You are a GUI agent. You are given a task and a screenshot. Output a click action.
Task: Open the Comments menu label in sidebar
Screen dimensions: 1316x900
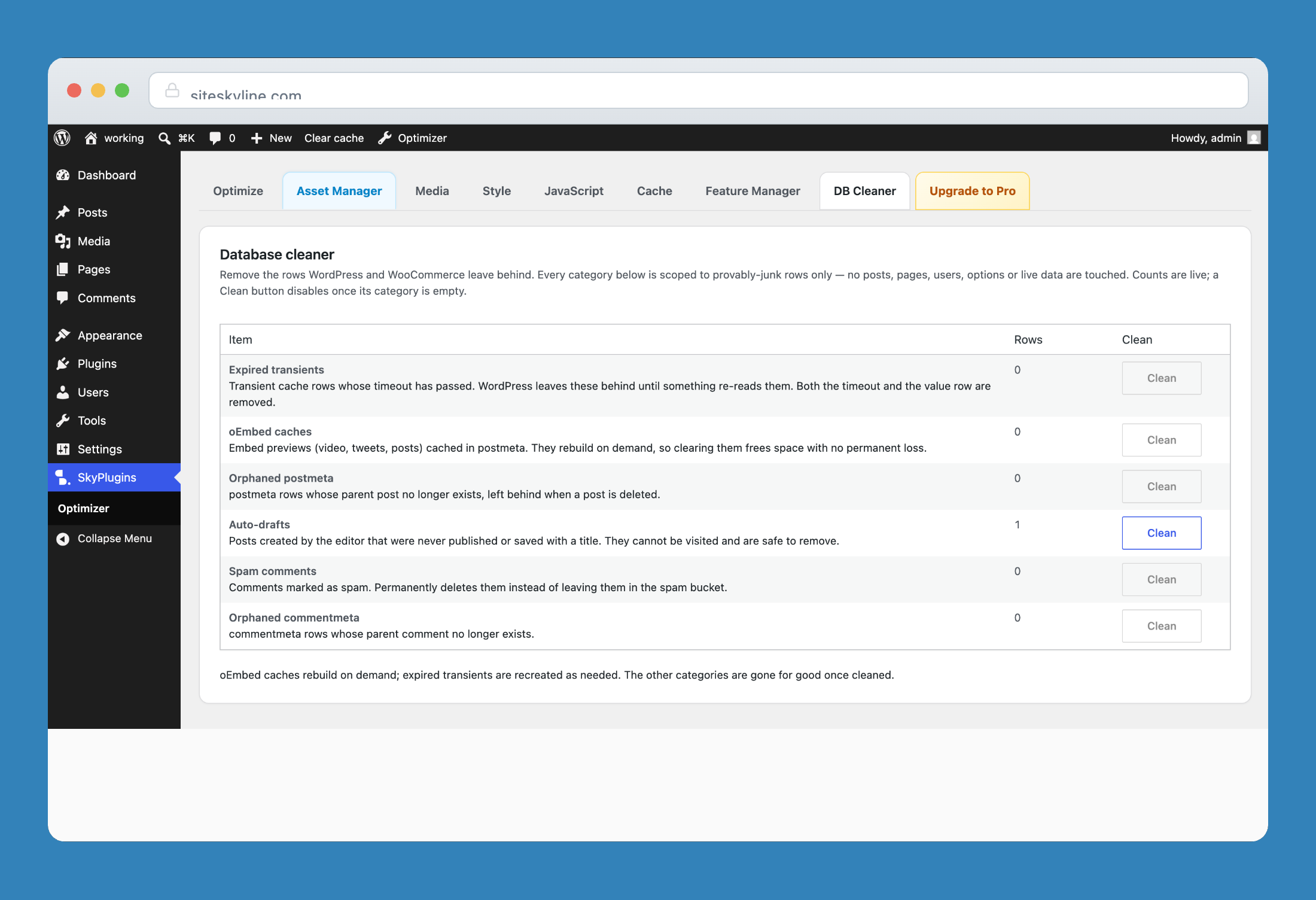tap(106, 298)
